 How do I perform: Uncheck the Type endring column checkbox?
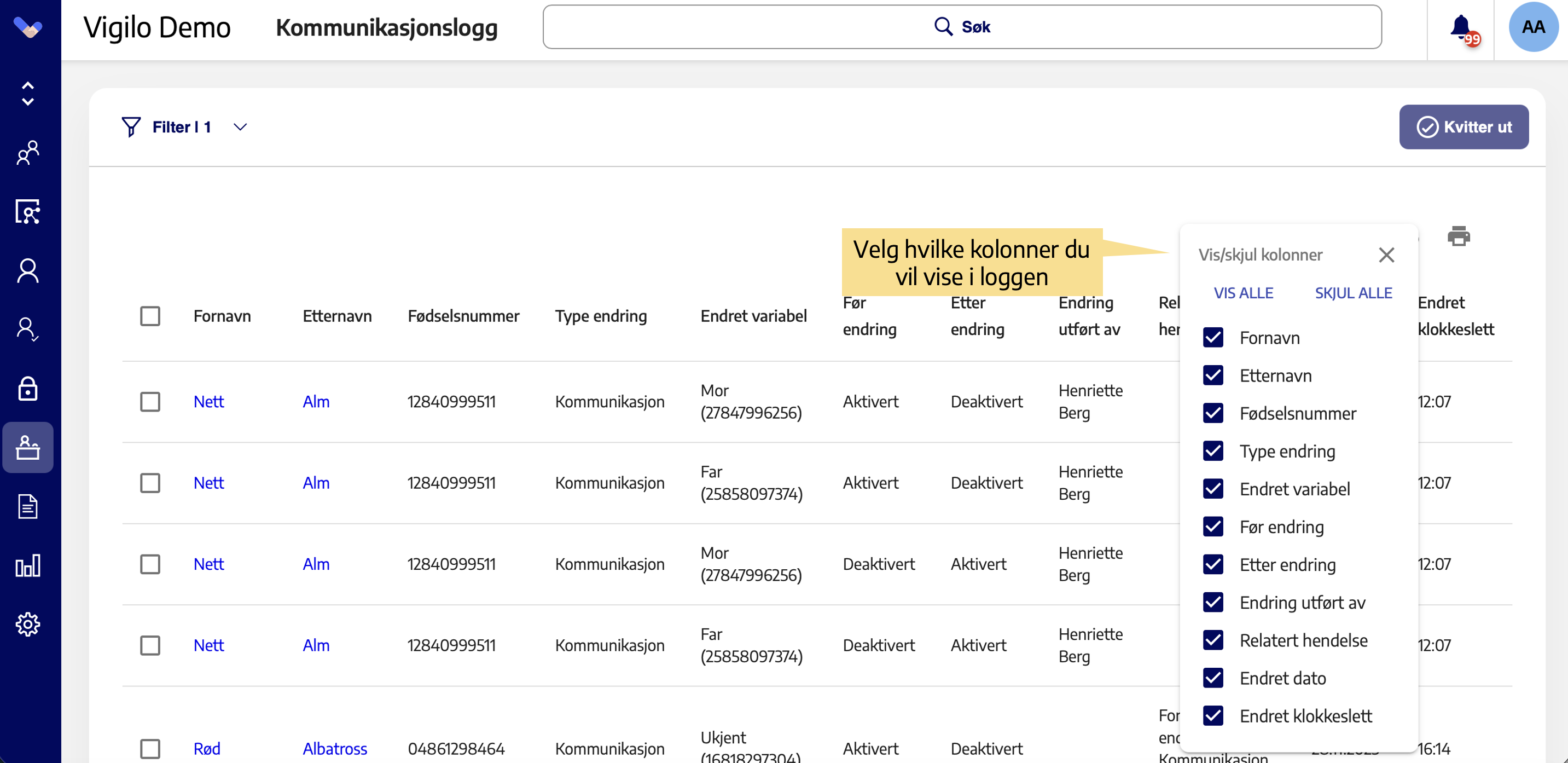(x=1212, y=450)
